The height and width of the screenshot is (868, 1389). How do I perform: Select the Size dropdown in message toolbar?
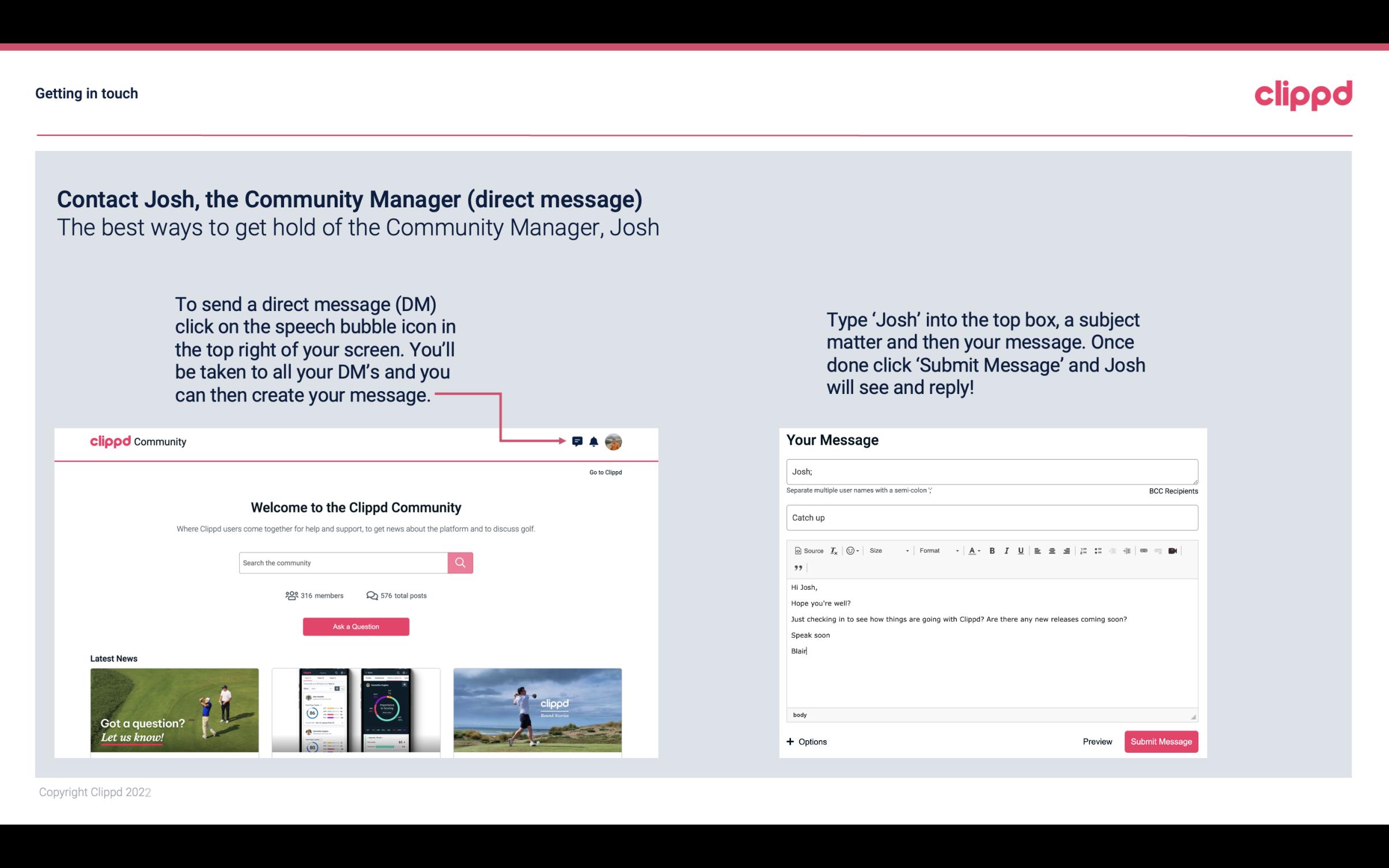point(888,550)
